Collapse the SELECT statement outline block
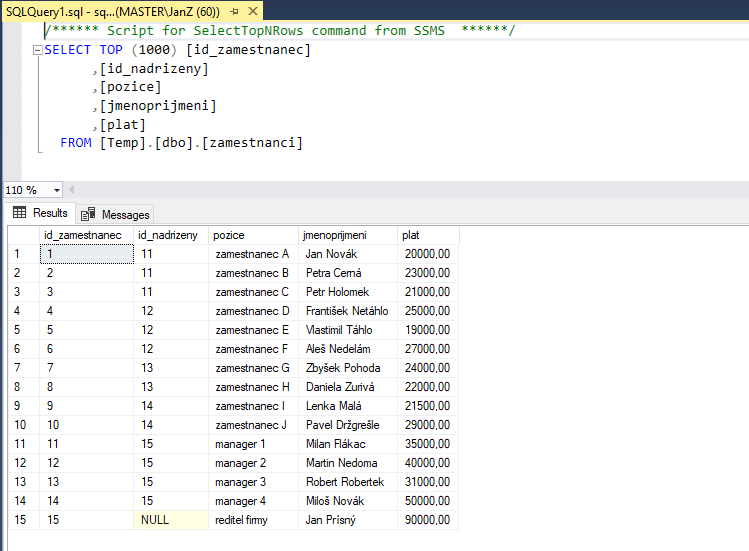 pyautogui.click(x=38, y=50)
